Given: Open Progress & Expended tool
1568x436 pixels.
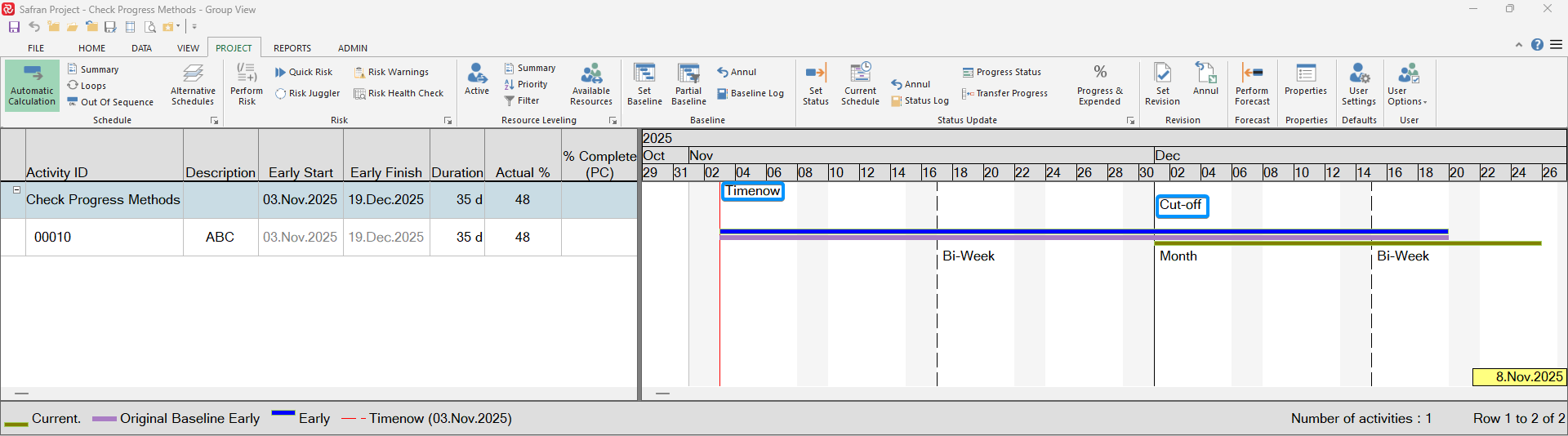Looking at the screenshot, I should [x=1099, y=85].
